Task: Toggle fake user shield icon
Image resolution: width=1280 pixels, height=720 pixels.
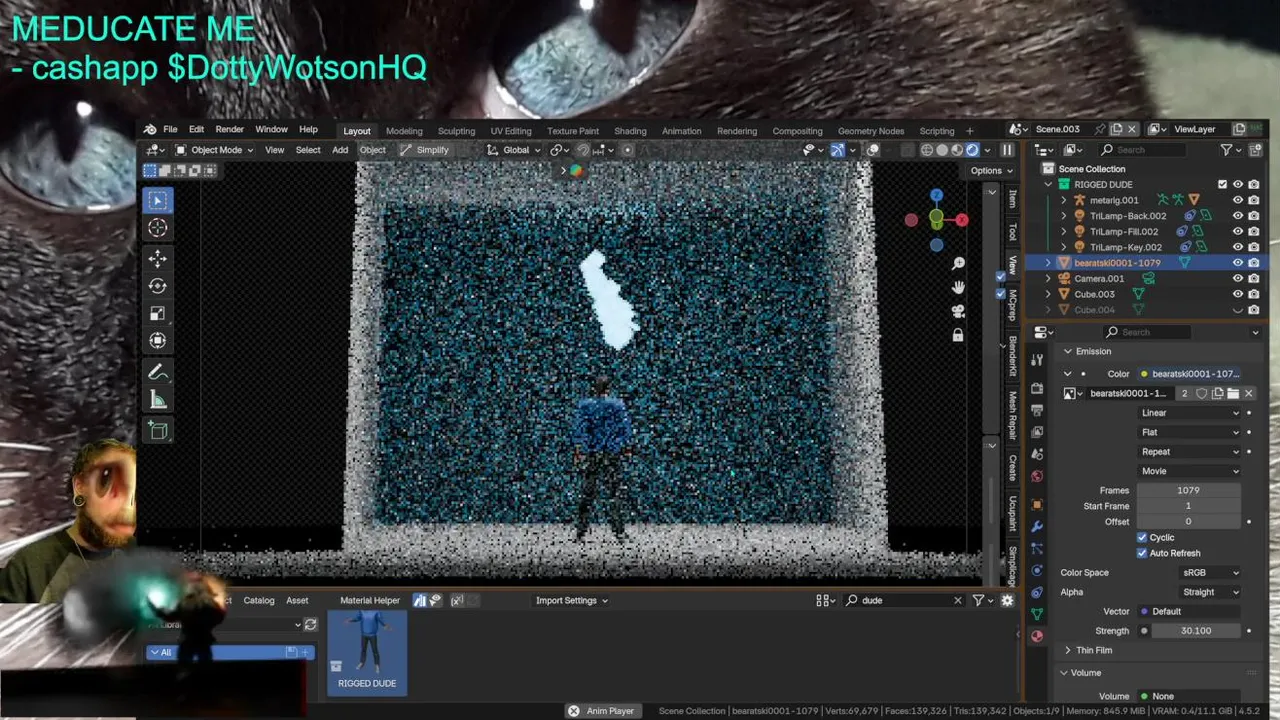Action: [x=1202, y=393]
